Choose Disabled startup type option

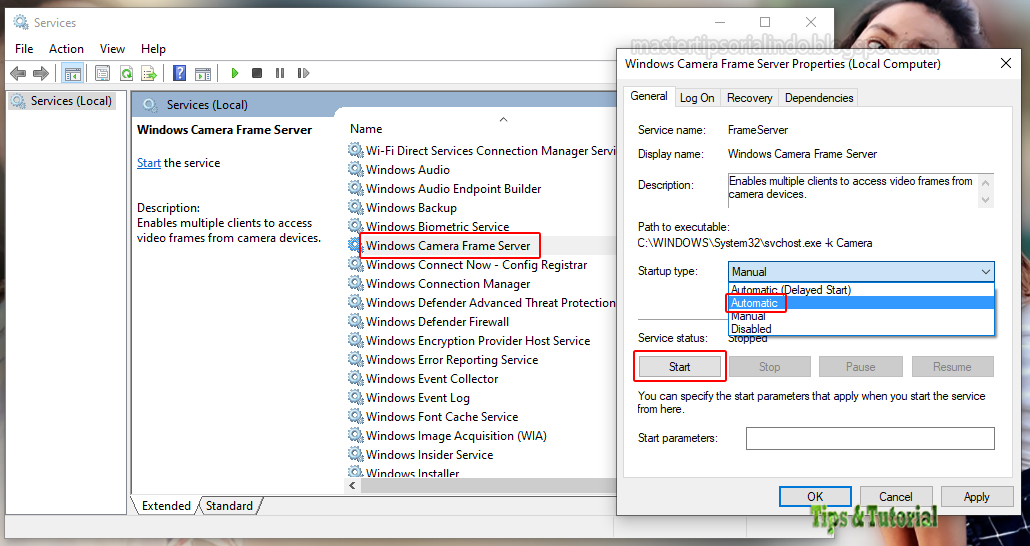pyautogui.click(x=861, y=329)
